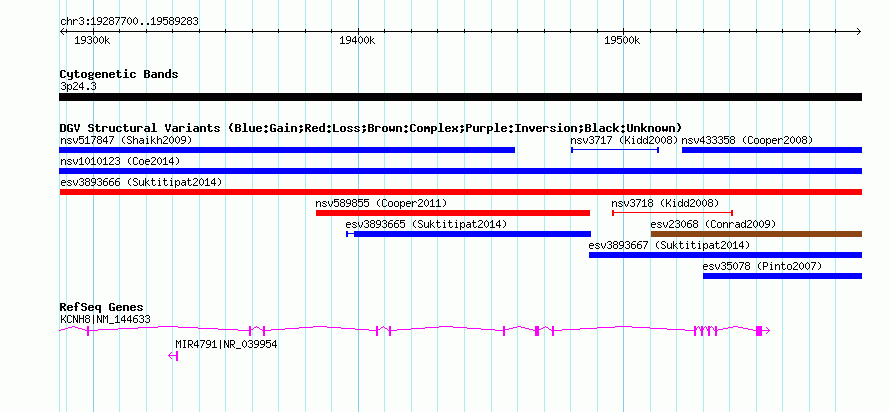Click the label esv23068 (Conrad2009)
Image resolution: width=890 pixels, height=412 pixels.
point(713,224)
